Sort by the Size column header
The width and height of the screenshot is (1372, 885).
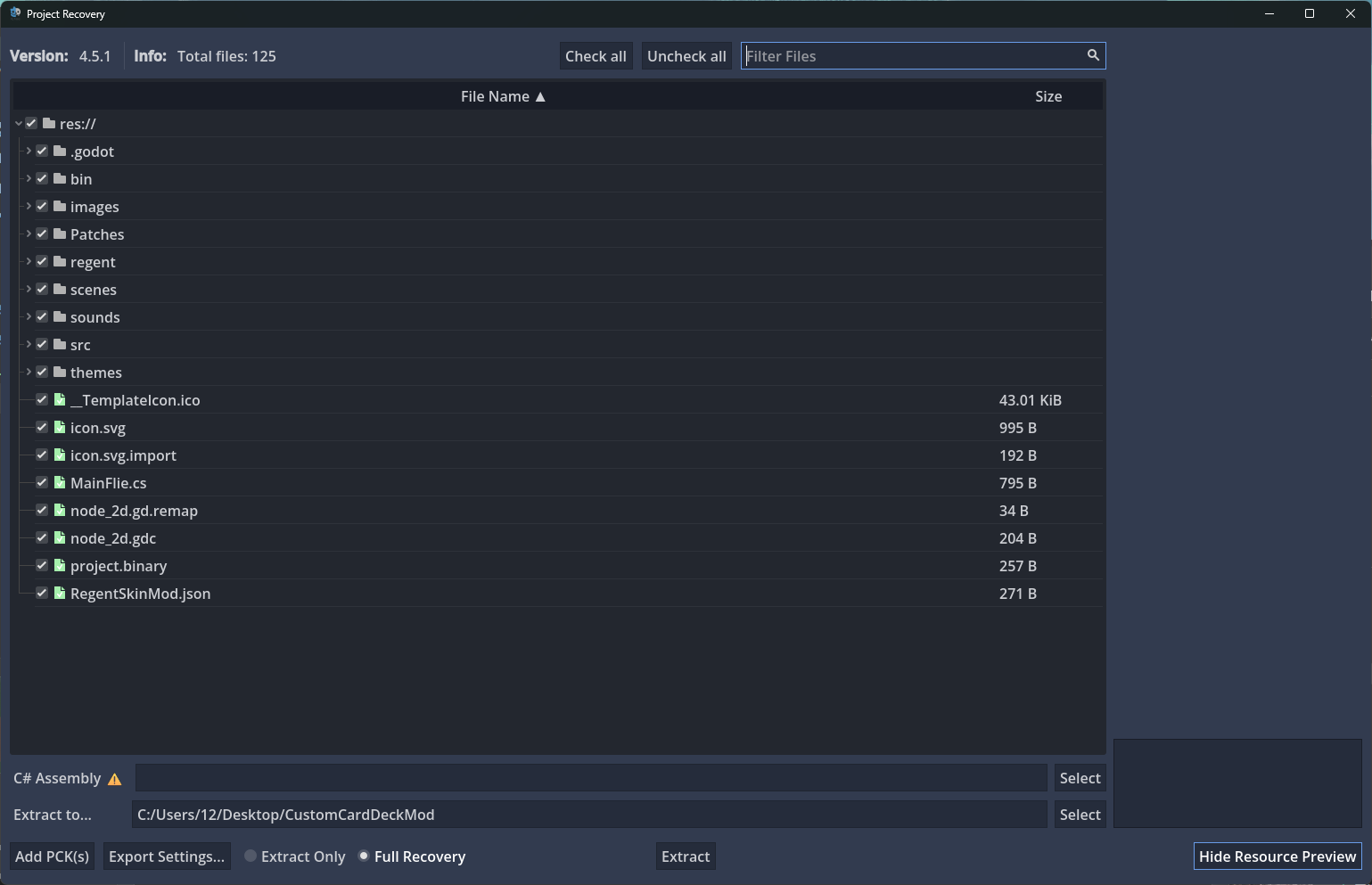1048,96
